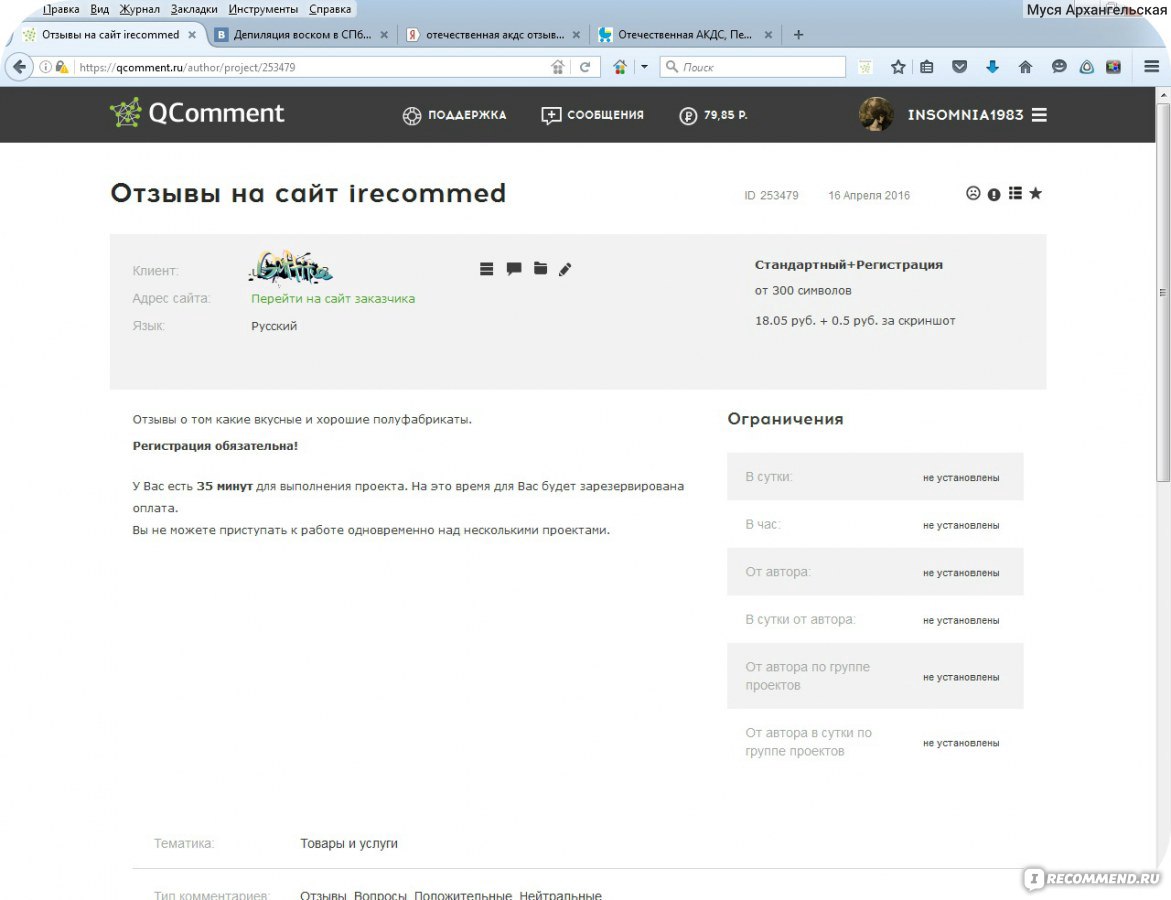Switch to tab Отечественная АКДС, Пе...
Screen dimensions: 1171x900
coord(686,34)
